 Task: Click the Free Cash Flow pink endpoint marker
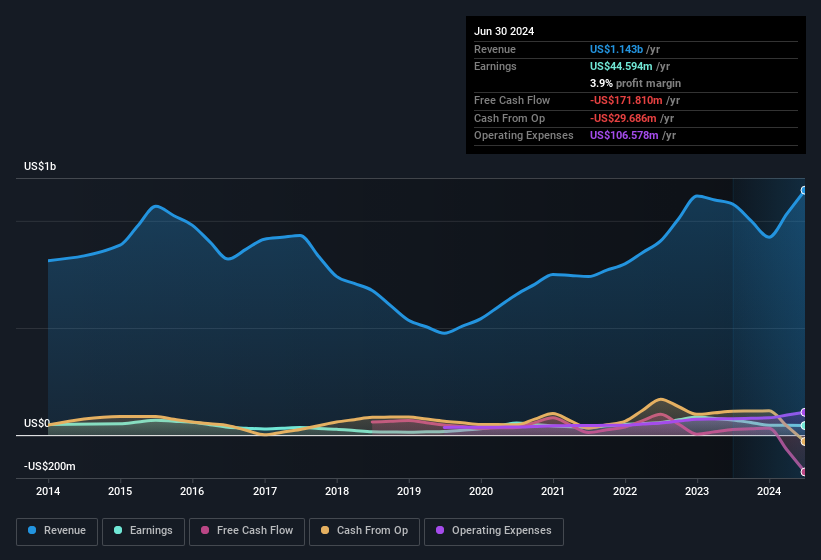pyautogui.click(x=804, y=472)
